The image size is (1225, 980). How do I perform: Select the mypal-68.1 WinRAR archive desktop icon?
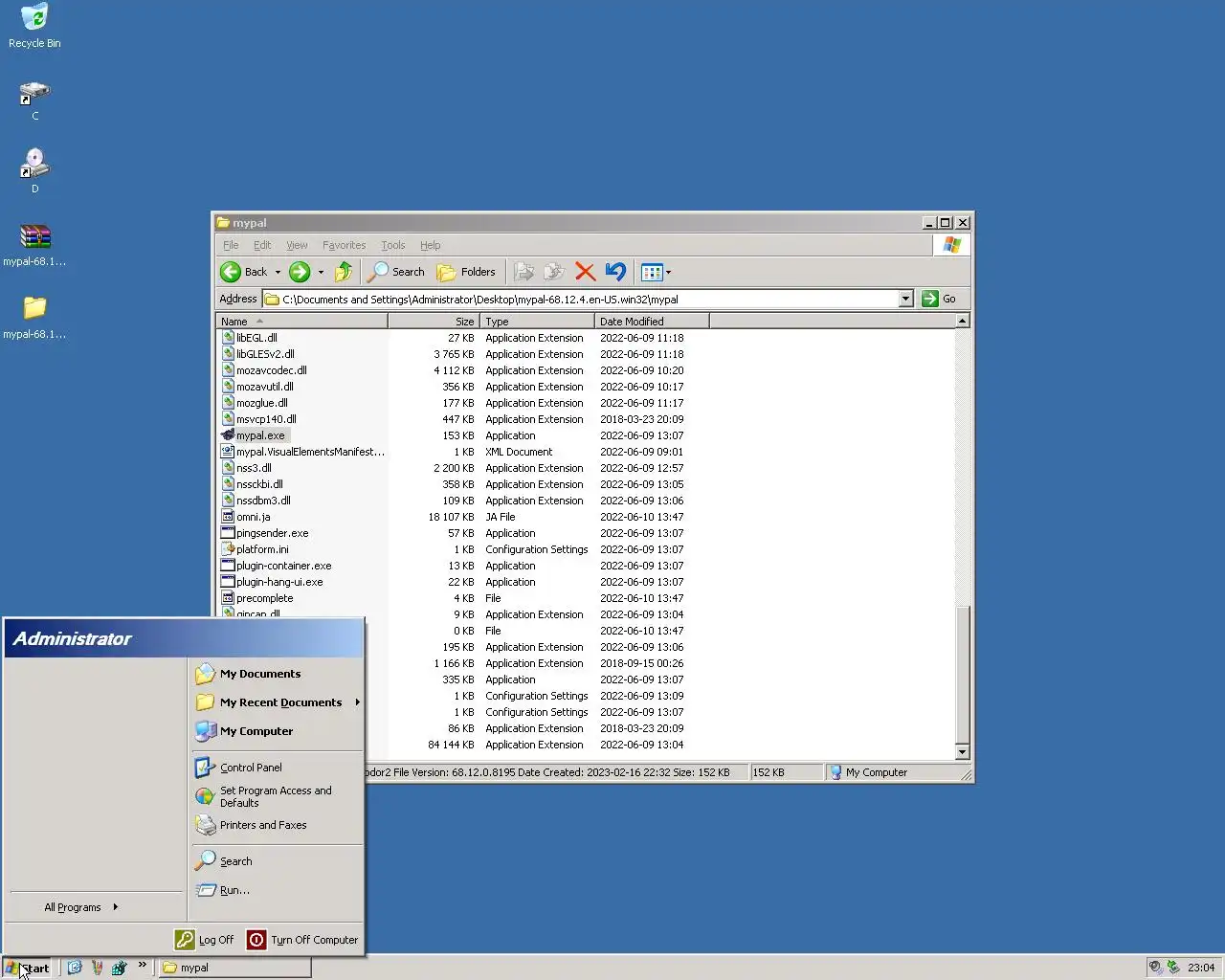pyautogui.click(x=34, y=245)
